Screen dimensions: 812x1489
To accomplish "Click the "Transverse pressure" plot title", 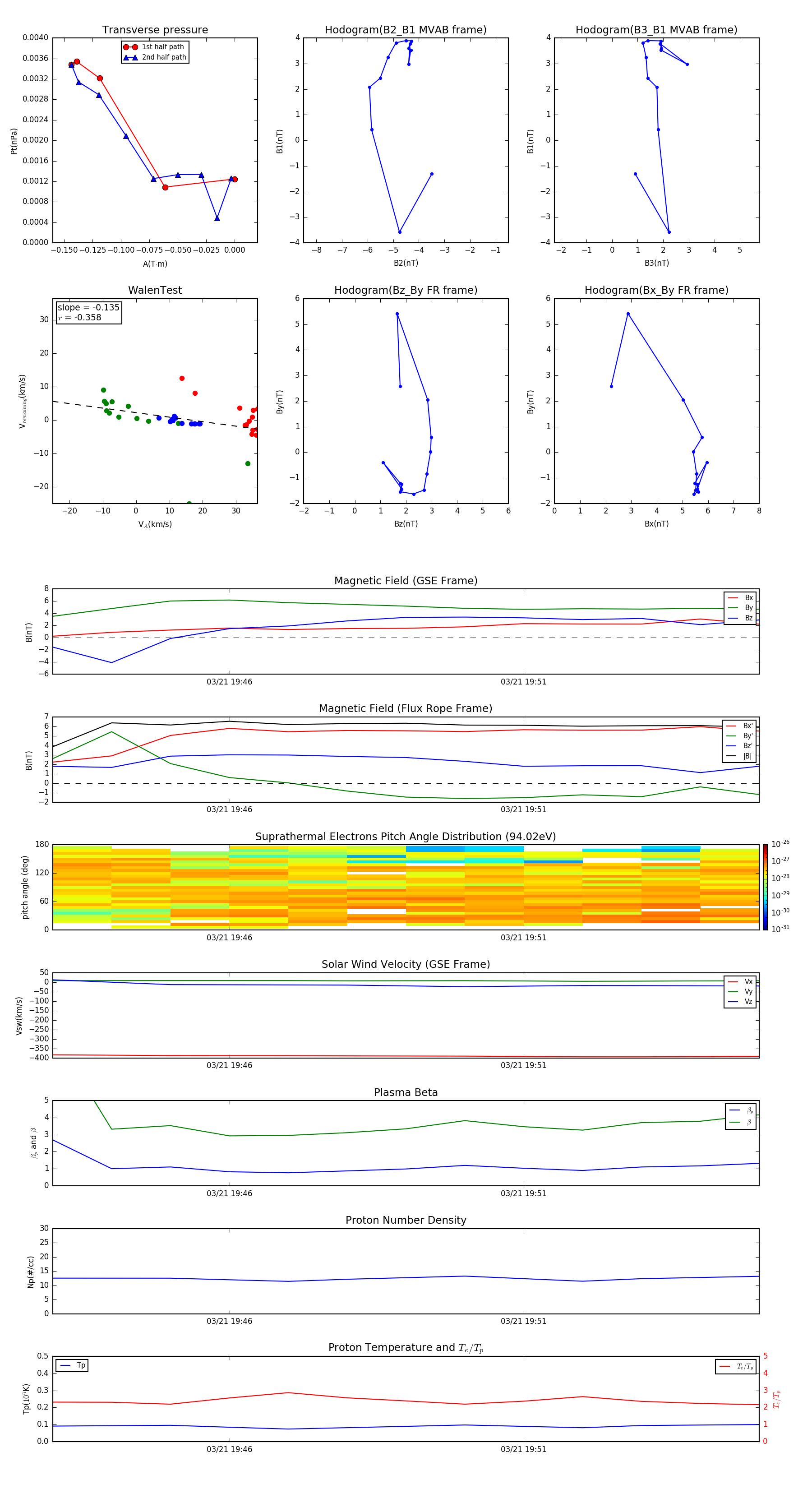I will pos(155,30).
